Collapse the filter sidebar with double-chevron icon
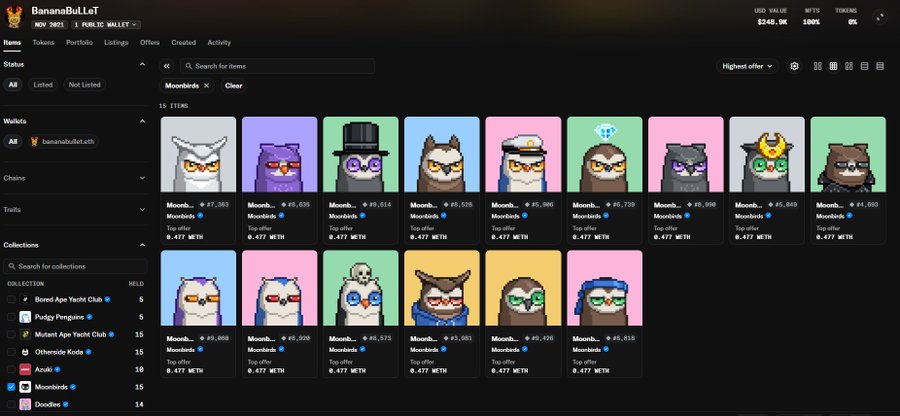The height and width of the screenshot is (416, 900). pos(166,67)
